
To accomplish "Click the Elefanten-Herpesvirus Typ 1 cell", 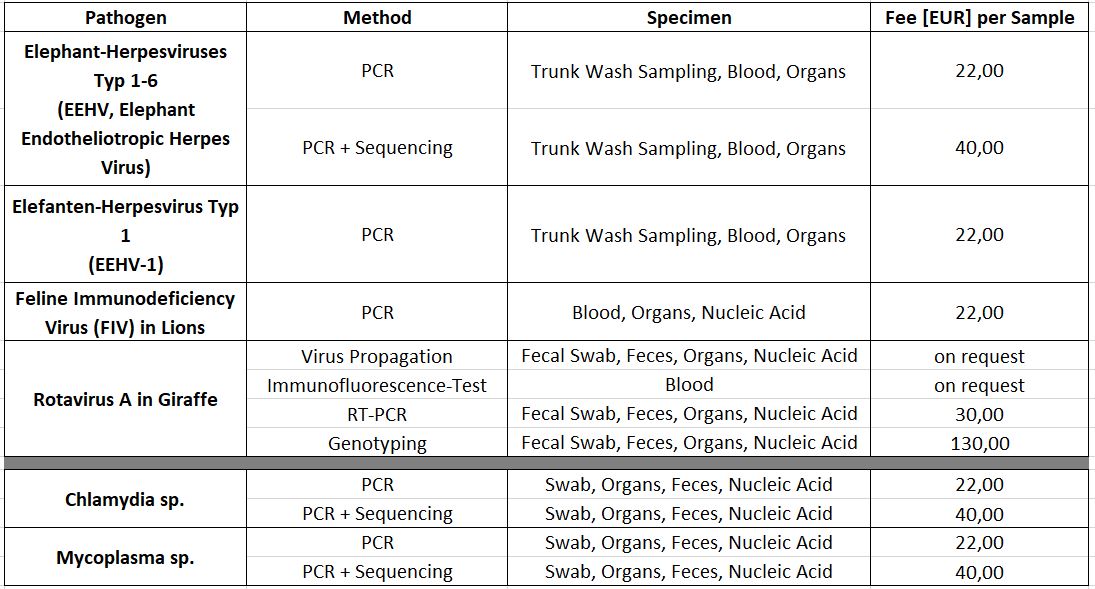I will (126, 235).
